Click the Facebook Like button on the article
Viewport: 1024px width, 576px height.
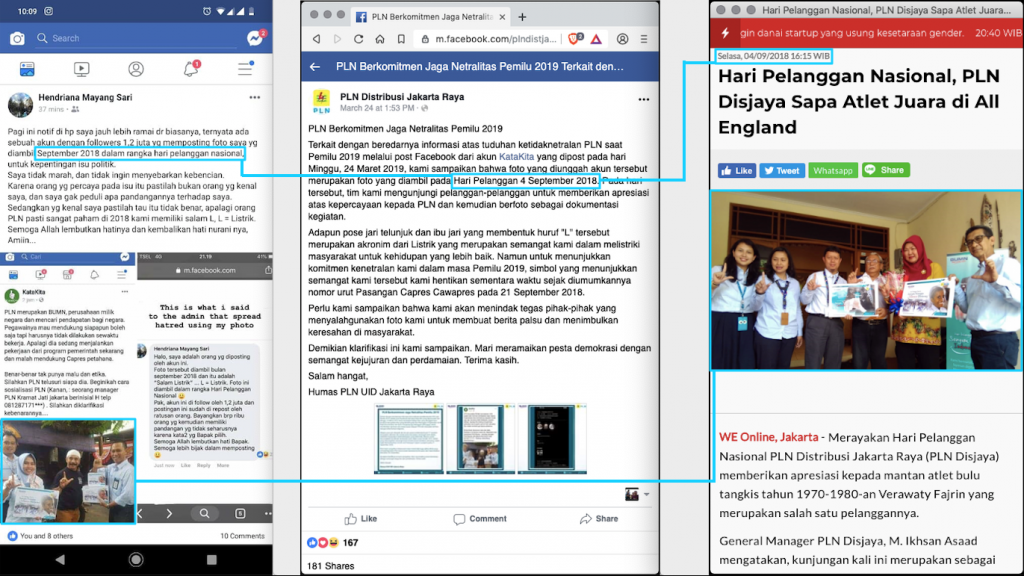point(737,170)
